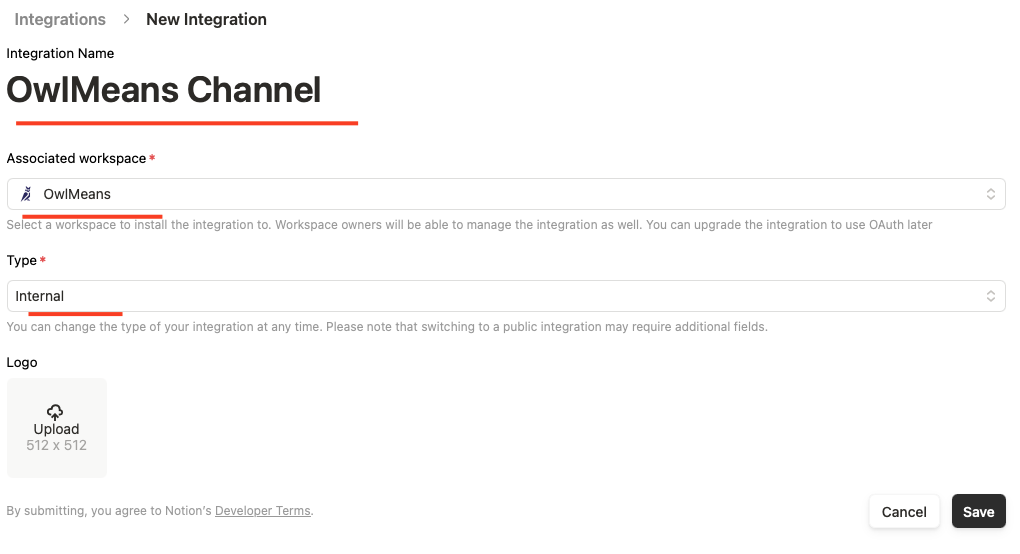Open the Developer Terms link
Screen dimensions: 1020x554
263,510
